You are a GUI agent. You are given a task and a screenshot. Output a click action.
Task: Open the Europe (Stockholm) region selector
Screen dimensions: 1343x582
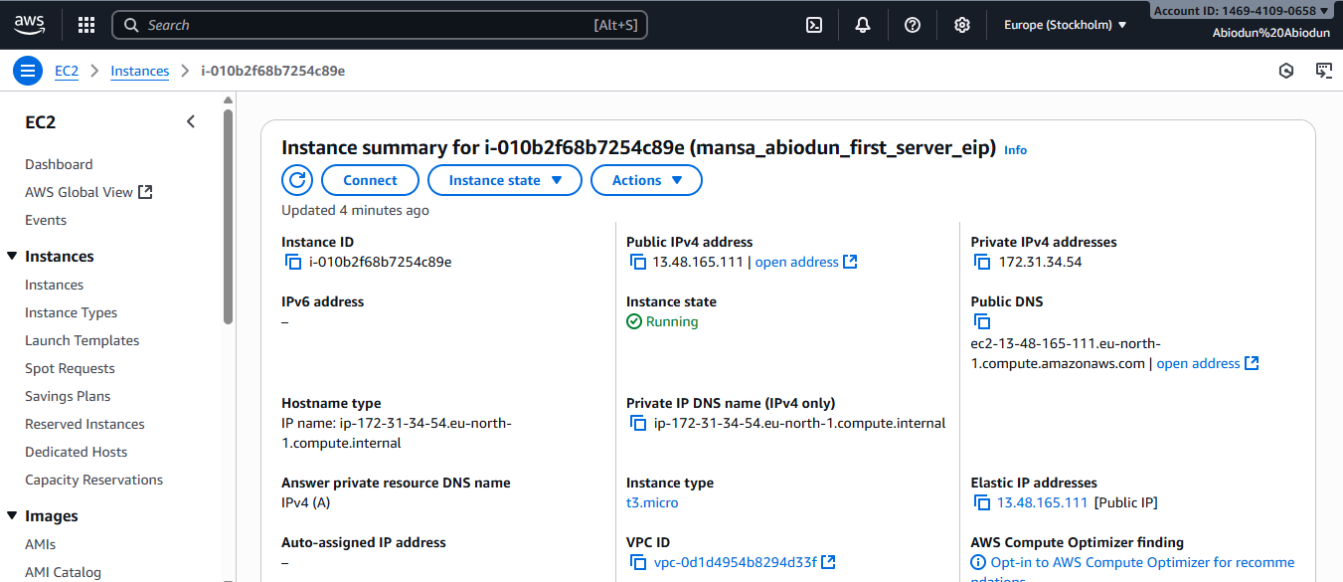coord(1065,25)
